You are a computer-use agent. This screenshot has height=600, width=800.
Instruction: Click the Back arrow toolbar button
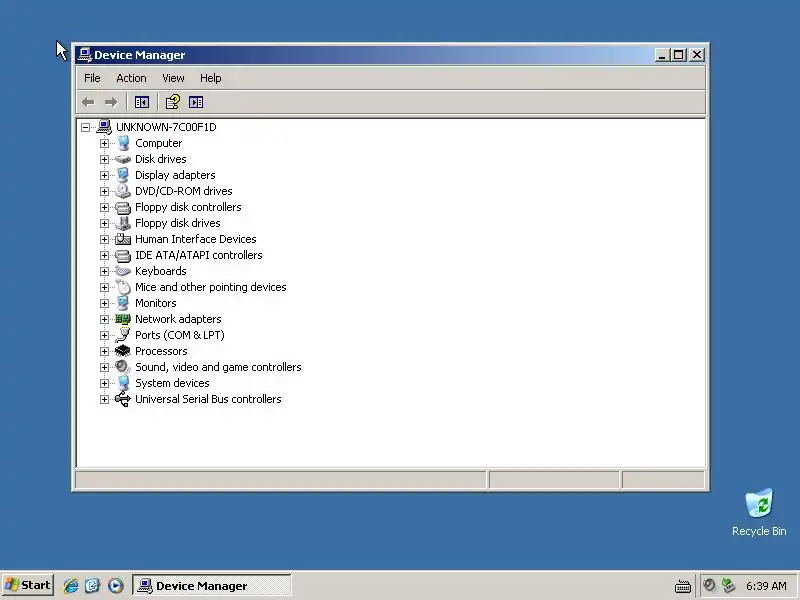click(x=88, y=103)
